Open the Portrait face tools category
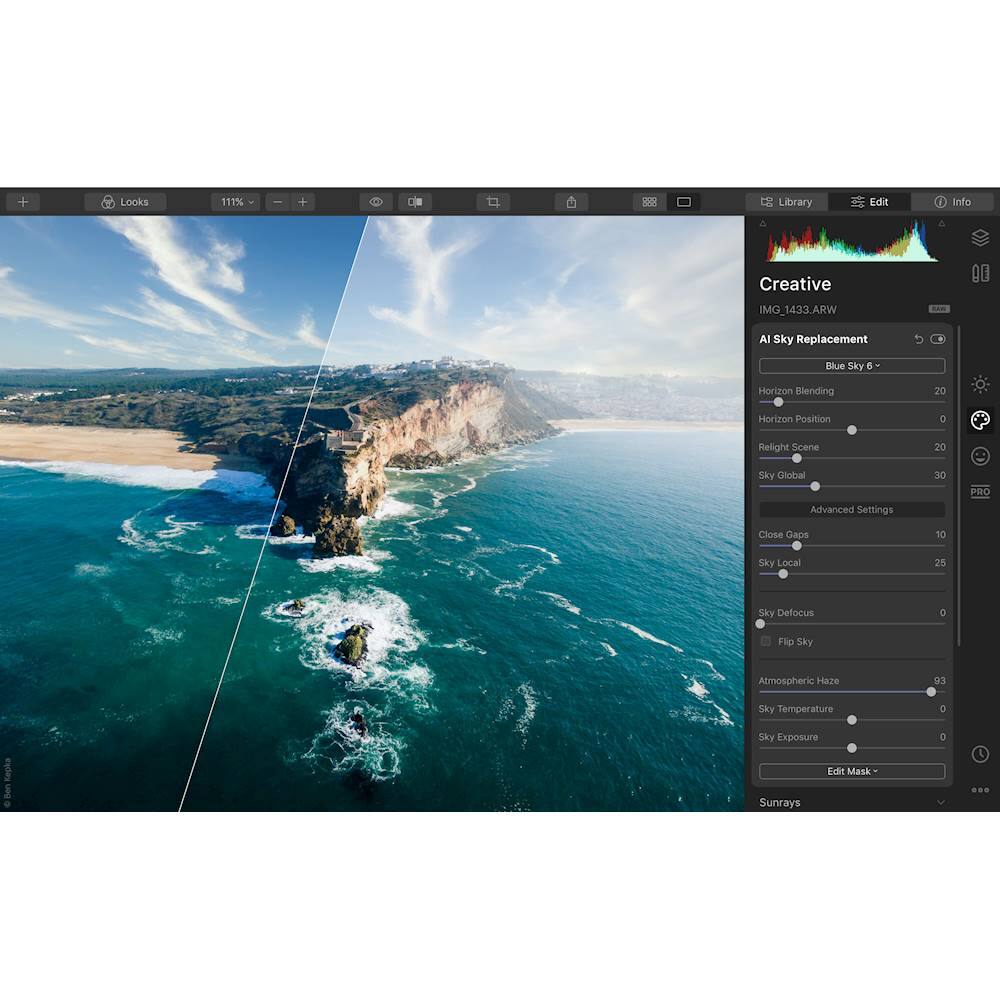 [980, 456]
